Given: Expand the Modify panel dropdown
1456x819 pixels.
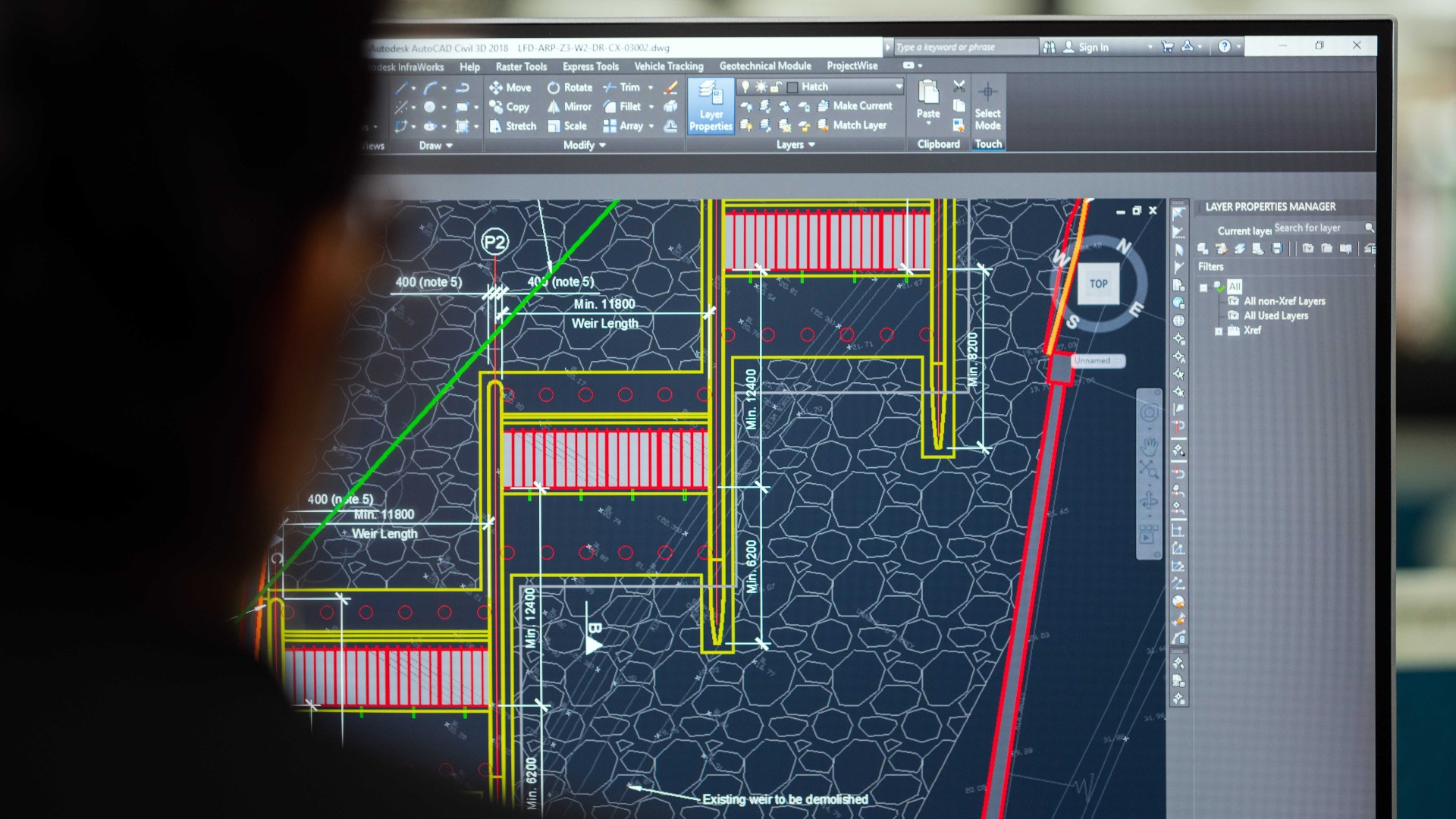Looking at the screenshot, I should (602, 145).
